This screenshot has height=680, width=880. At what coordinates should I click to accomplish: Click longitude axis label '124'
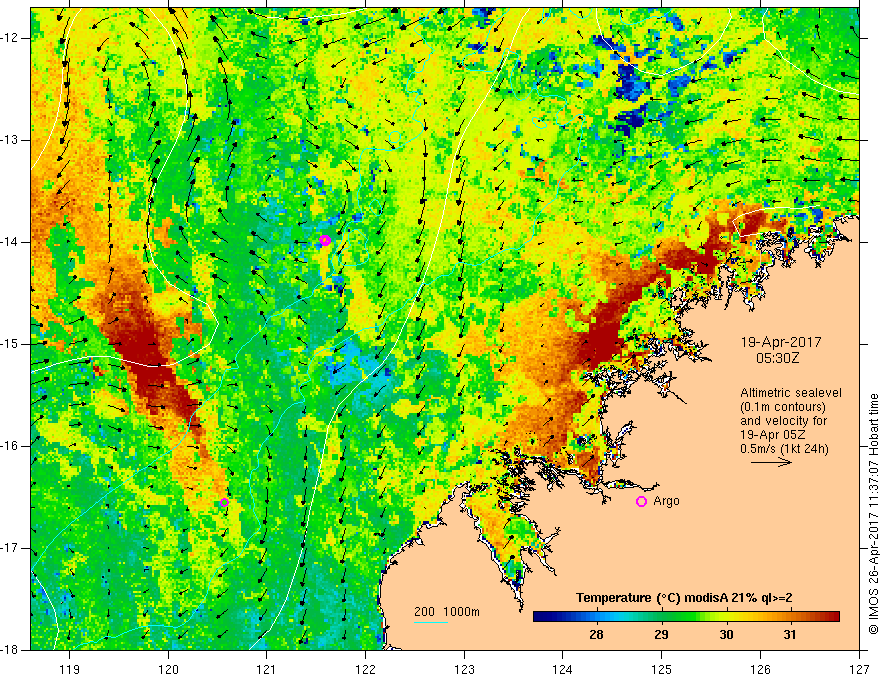563,669
